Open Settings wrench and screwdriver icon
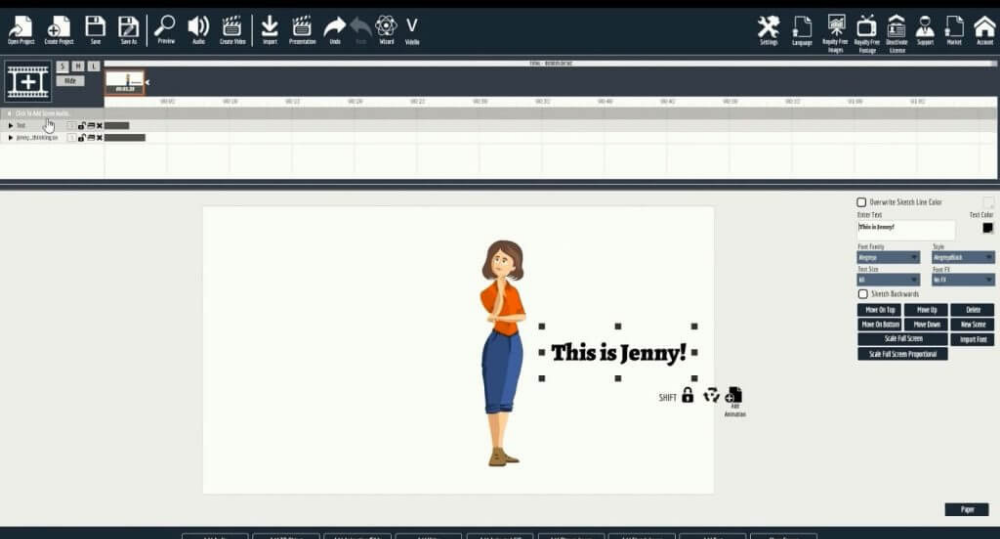Image resolution: width=1000 pixels, height=539 pixels. (x=768, y=31)
